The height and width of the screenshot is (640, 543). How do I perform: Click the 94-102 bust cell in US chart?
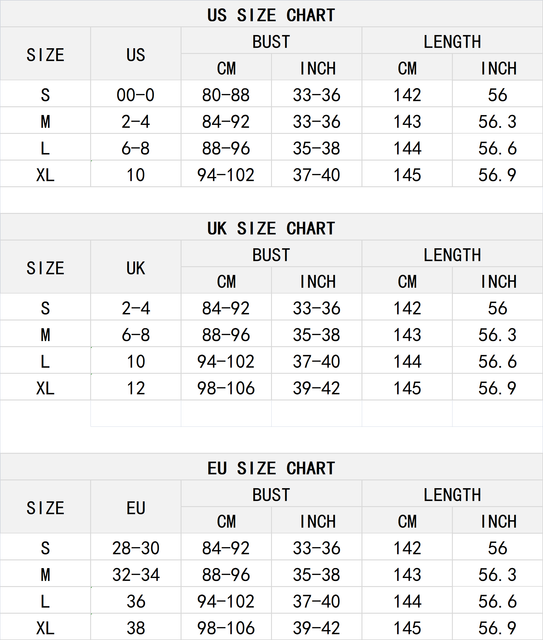click(226, 175)
